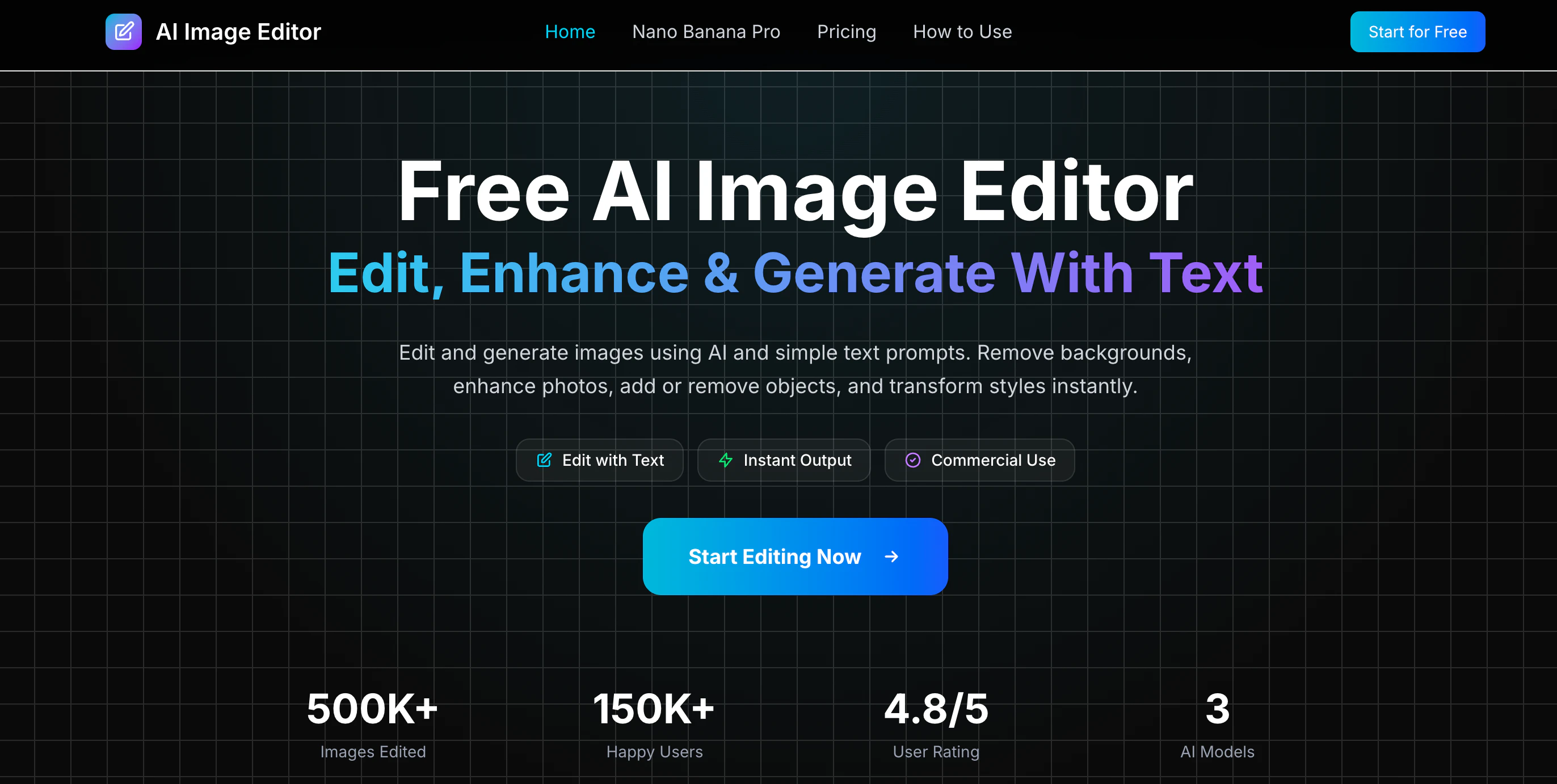
Task: Select the Edit with Text badge
Action: click(600, 460)
